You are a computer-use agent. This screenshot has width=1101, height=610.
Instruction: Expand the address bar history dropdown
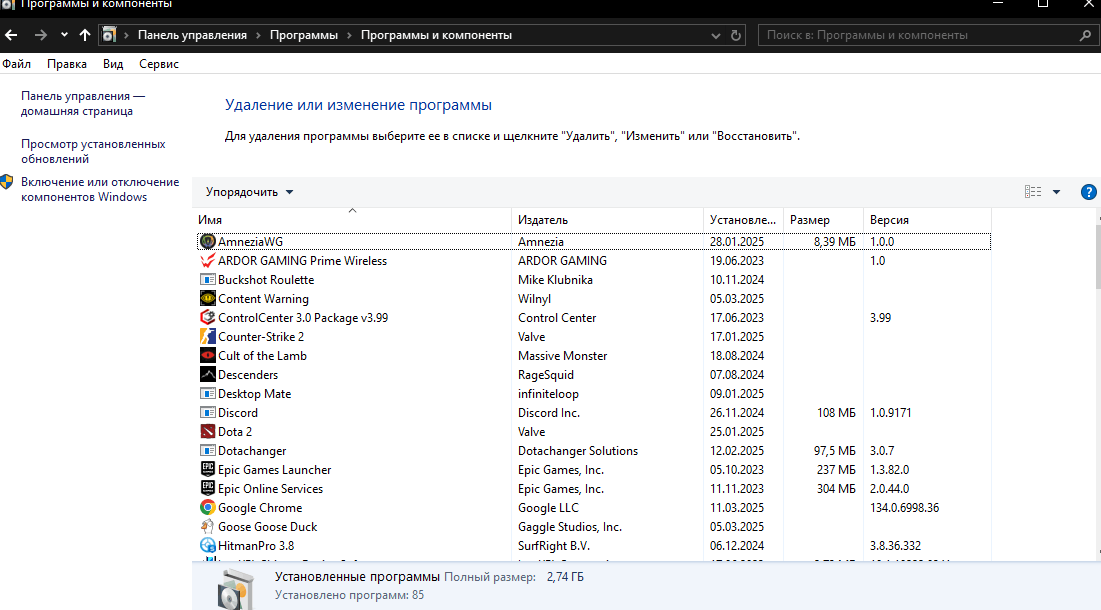pyautogui.click(x=716, y=35)
